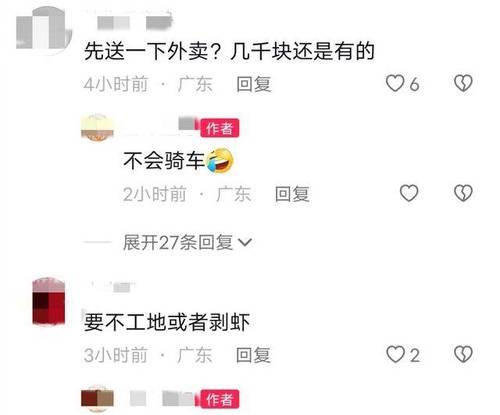The image size is (500, 415).
Task: Open the author's avatar beside 不会骑车 reply
Action: [97, 127]
